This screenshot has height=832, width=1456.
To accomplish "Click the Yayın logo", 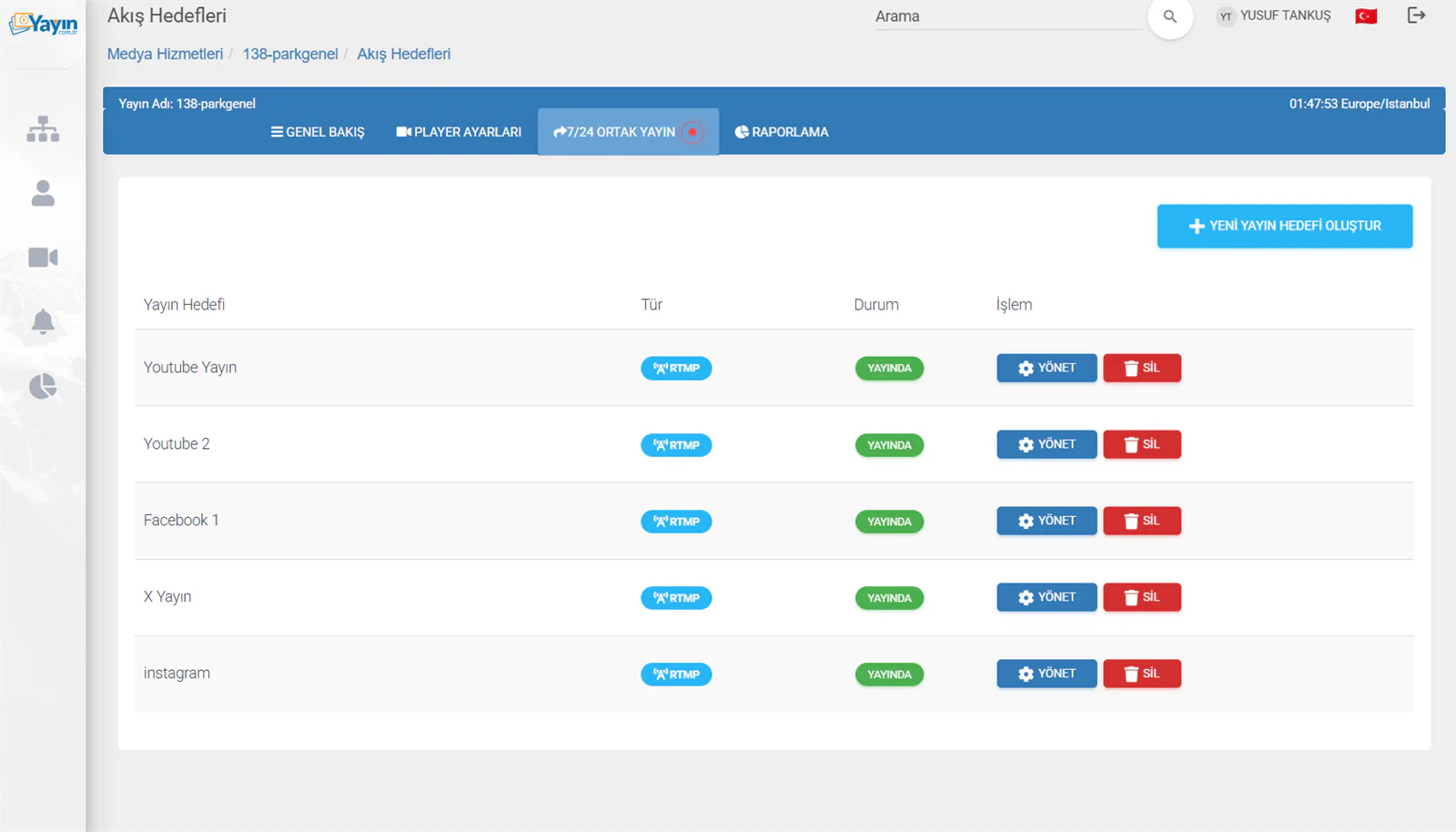I will [x=43, y=25].
